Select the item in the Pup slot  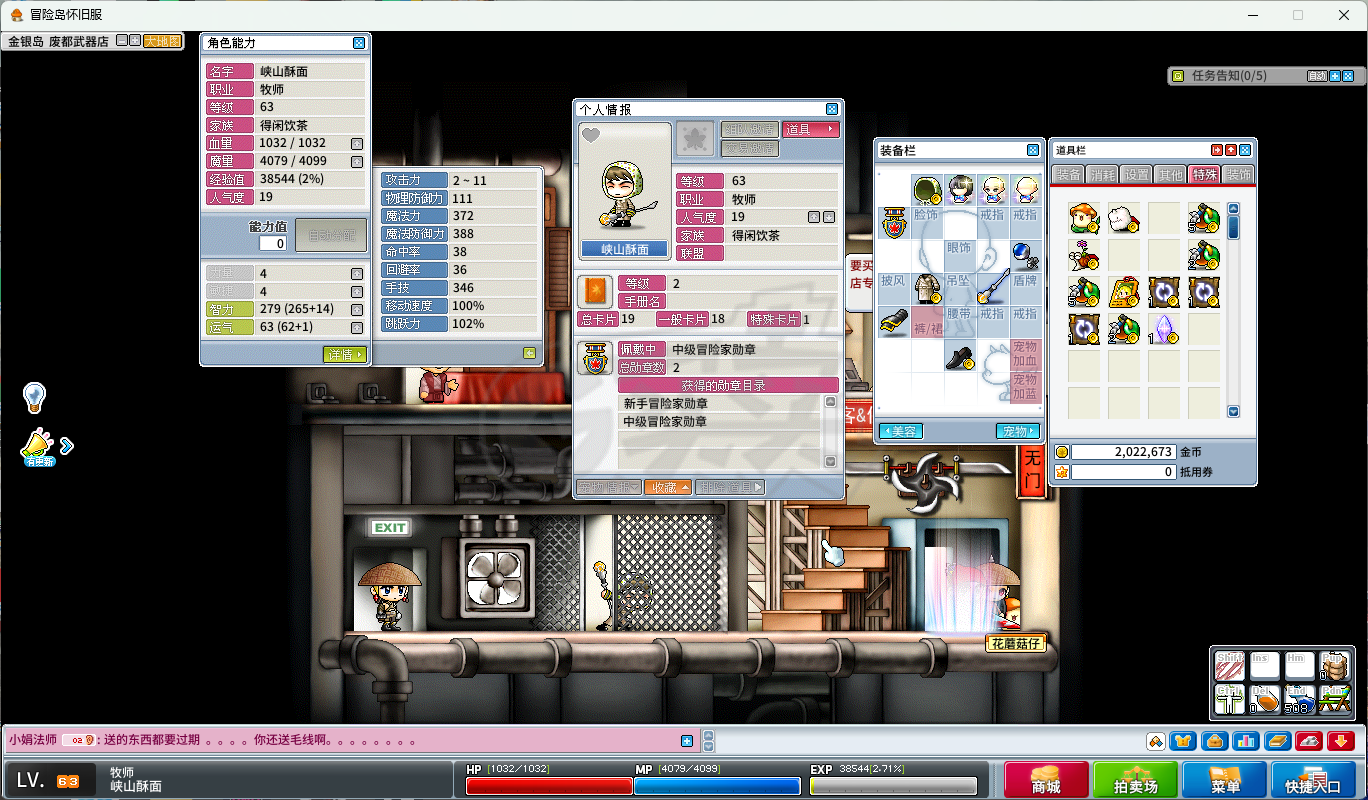pyautogui.click(x=1334, y=665)
